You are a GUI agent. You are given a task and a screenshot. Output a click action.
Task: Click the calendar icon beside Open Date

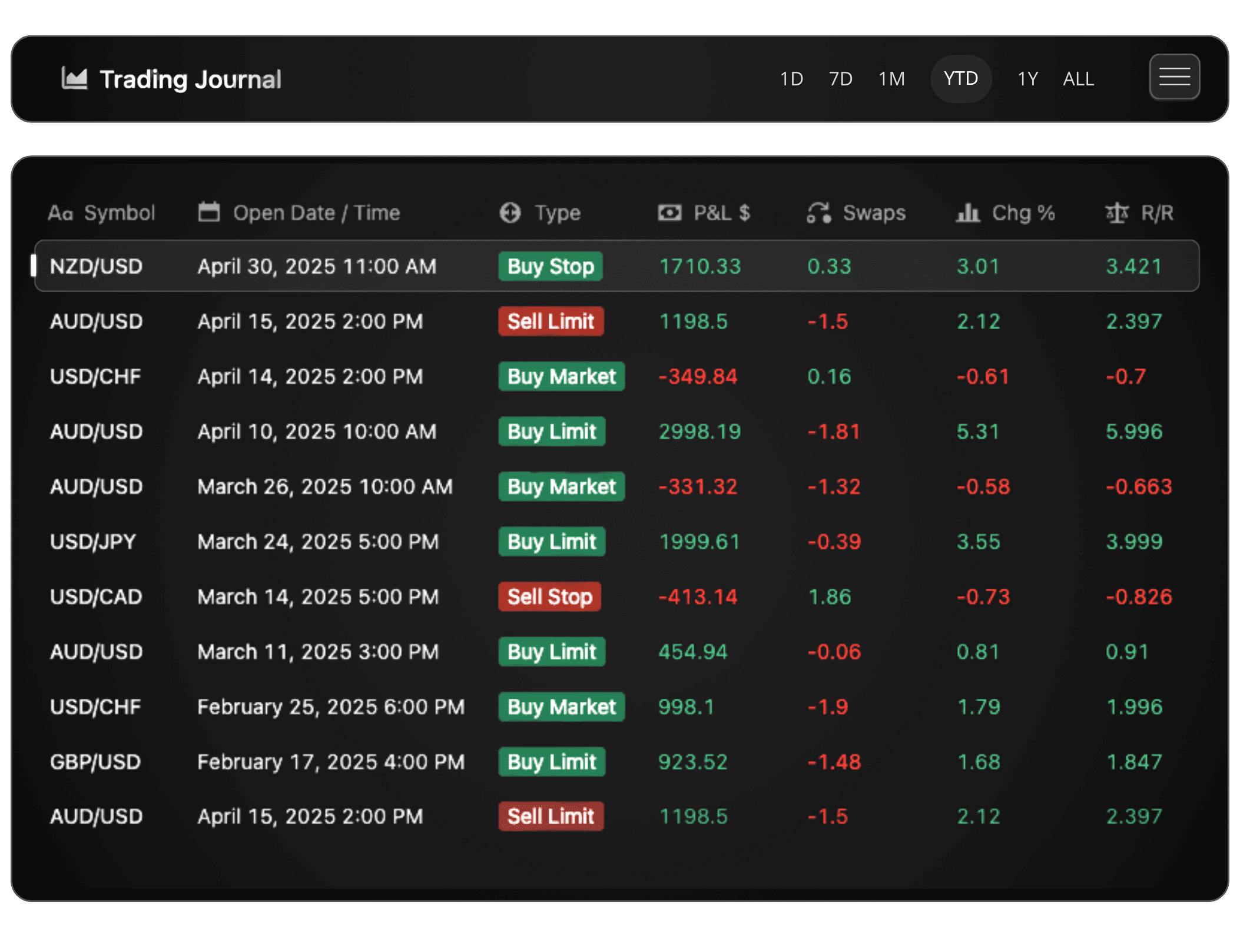[208, 212]
